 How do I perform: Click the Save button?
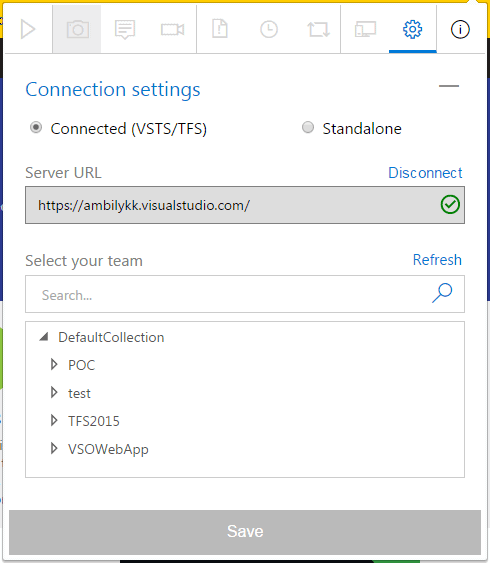click(245, 532)
